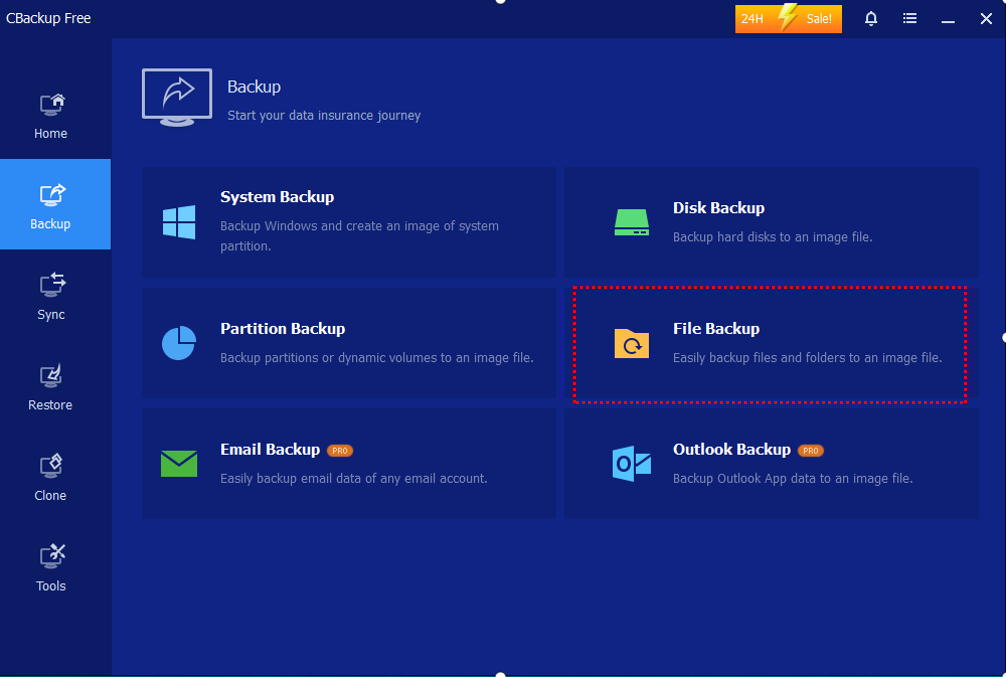Click the Partition Backup pie chart icon
1006x677 pixels.
coord(179,343)
